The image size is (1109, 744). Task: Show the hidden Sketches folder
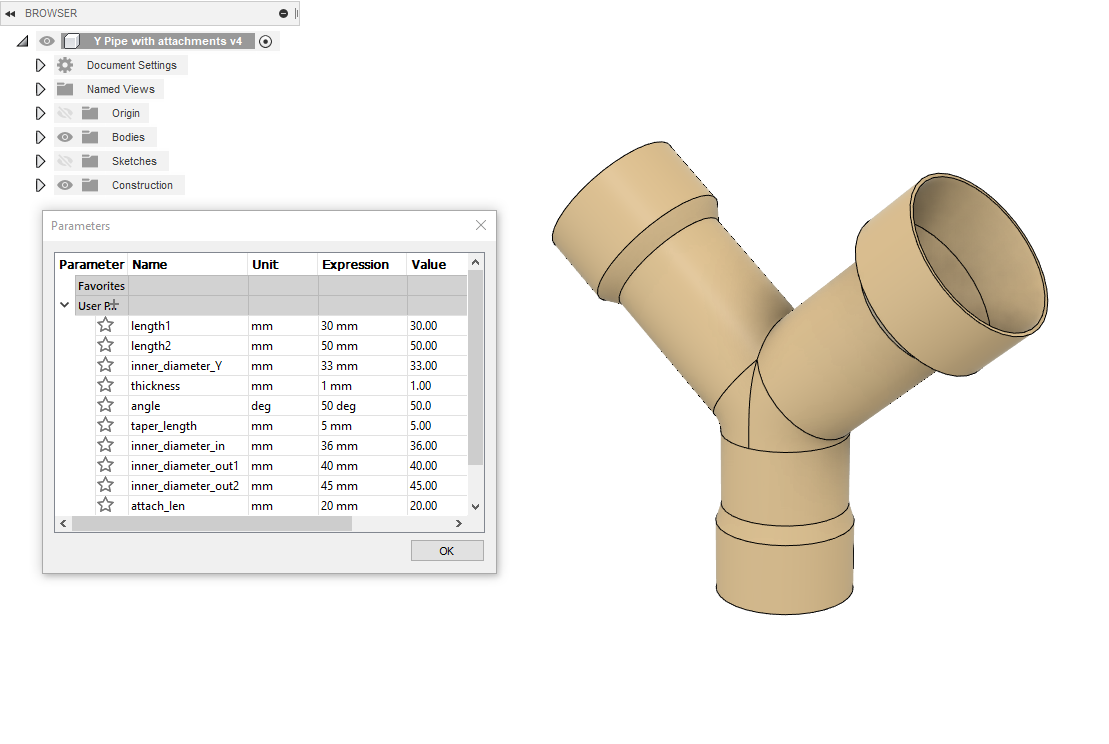click(65, 161)
